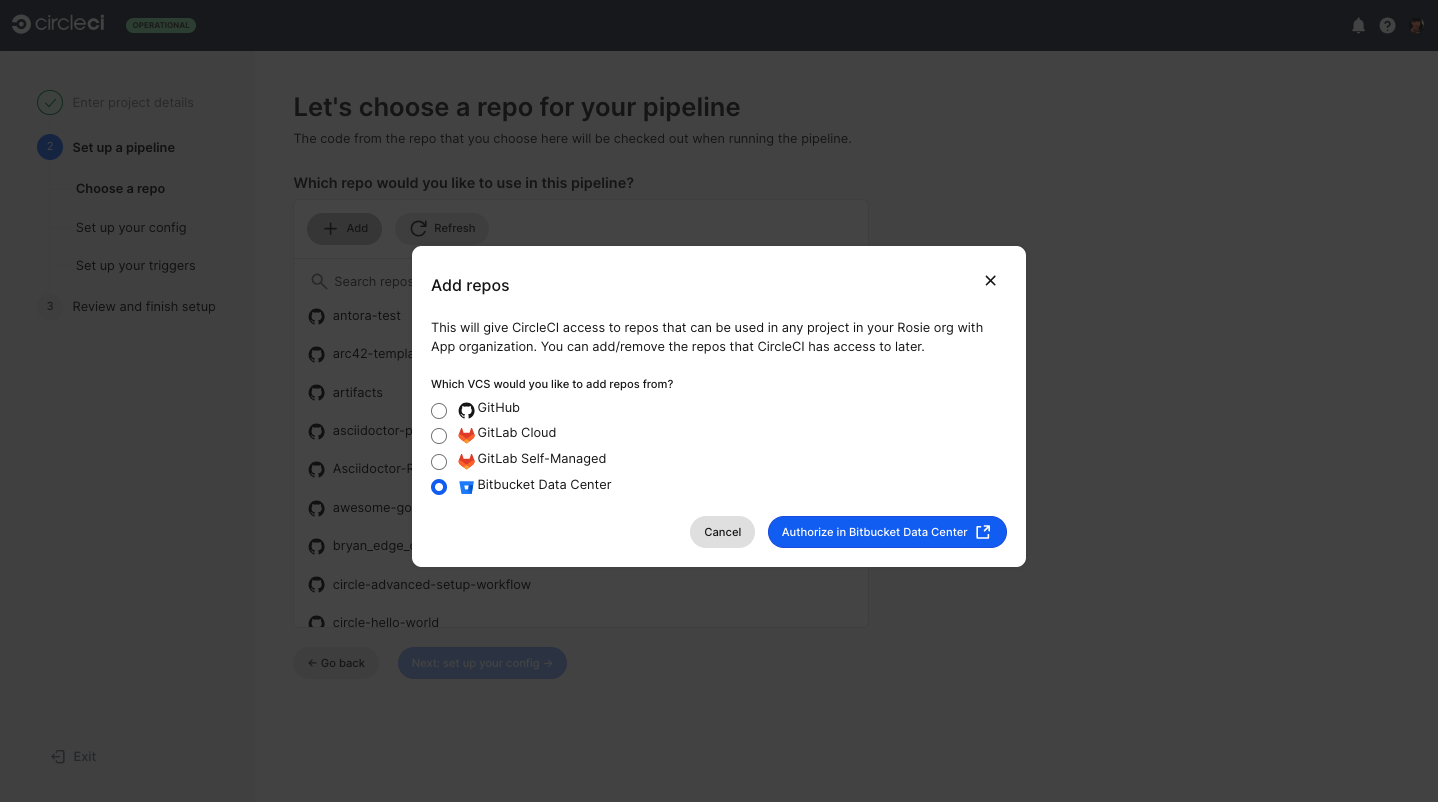The height and width of the screenshot is (802, 1438).
Task: Click the Exit link in sidebar
Action: click(85, 757)
